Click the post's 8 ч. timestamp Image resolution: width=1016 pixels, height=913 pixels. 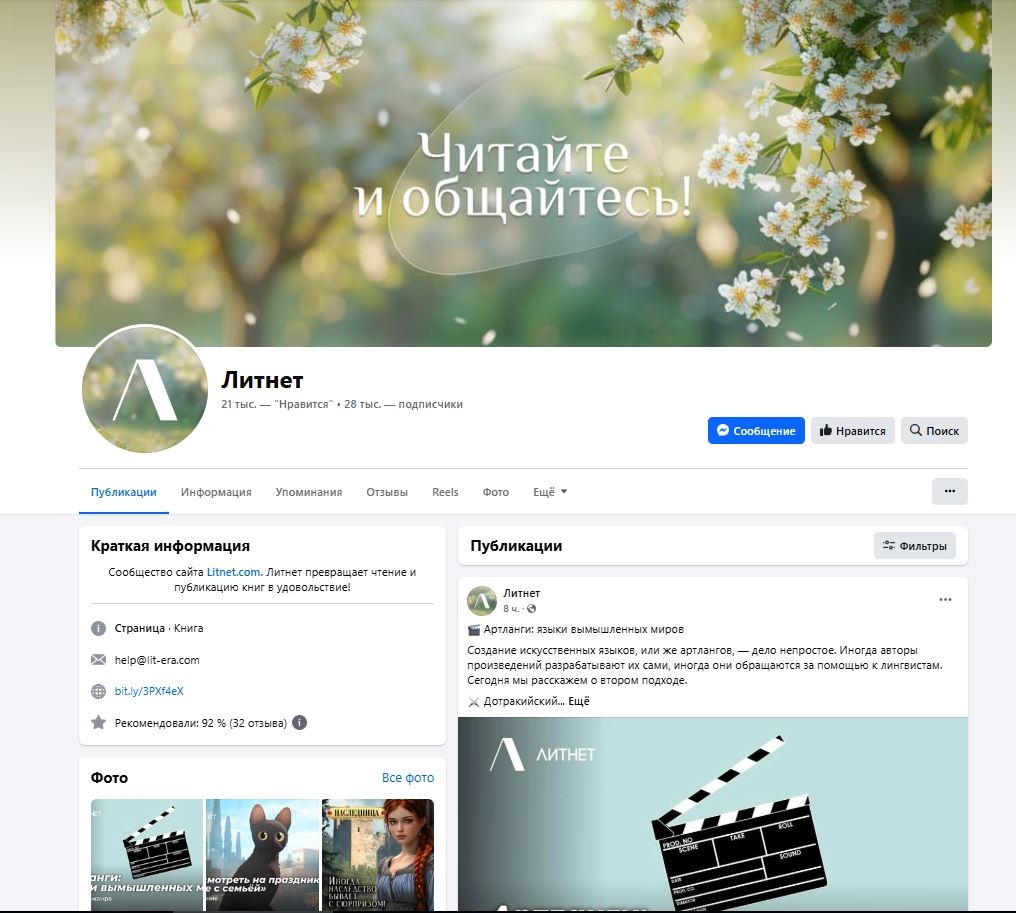511,608
